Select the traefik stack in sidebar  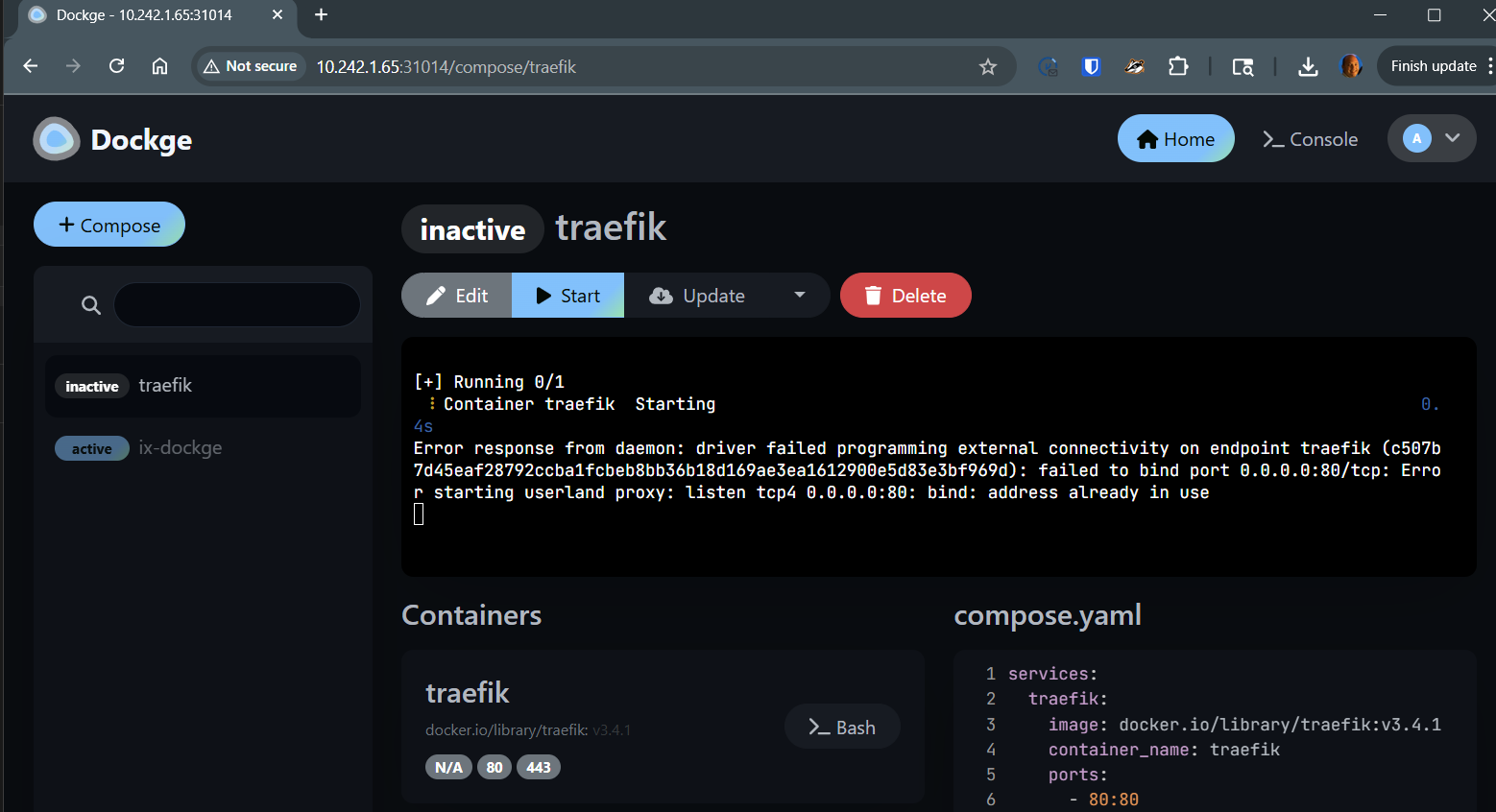(x=203, y=386)
